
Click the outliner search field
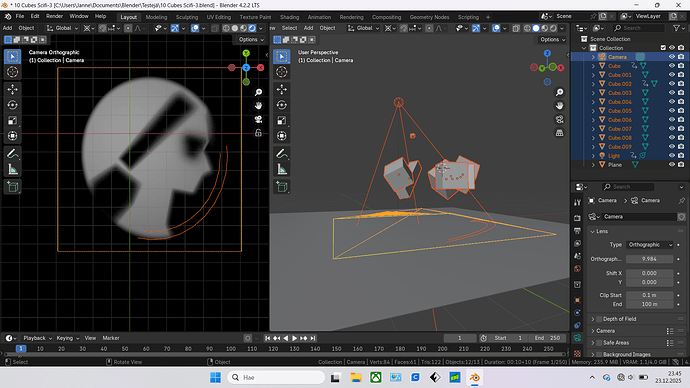pyautogui.click(x=638, y=28)
